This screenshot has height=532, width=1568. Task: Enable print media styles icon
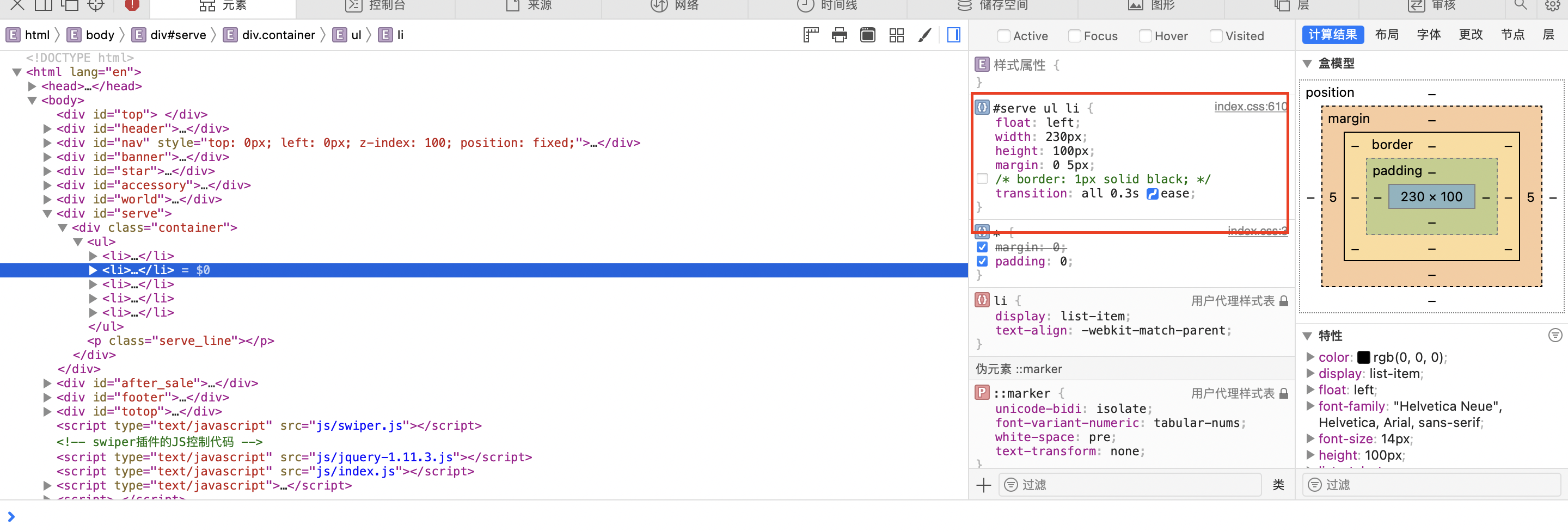click(x=840, y=35)
